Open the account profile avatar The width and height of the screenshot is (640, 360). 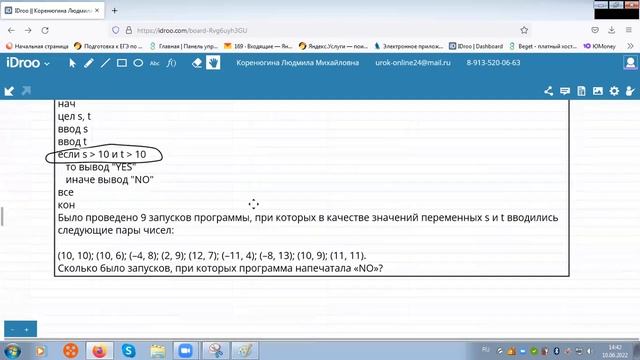tap(631, 63)
